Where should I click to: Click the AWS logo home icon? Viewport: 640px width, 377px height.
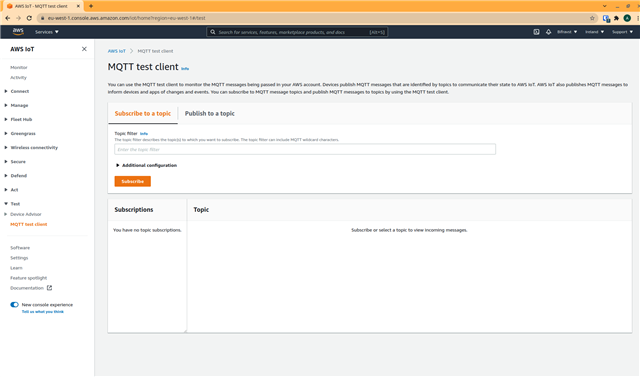pyautogui.click(x=18, y=31)
